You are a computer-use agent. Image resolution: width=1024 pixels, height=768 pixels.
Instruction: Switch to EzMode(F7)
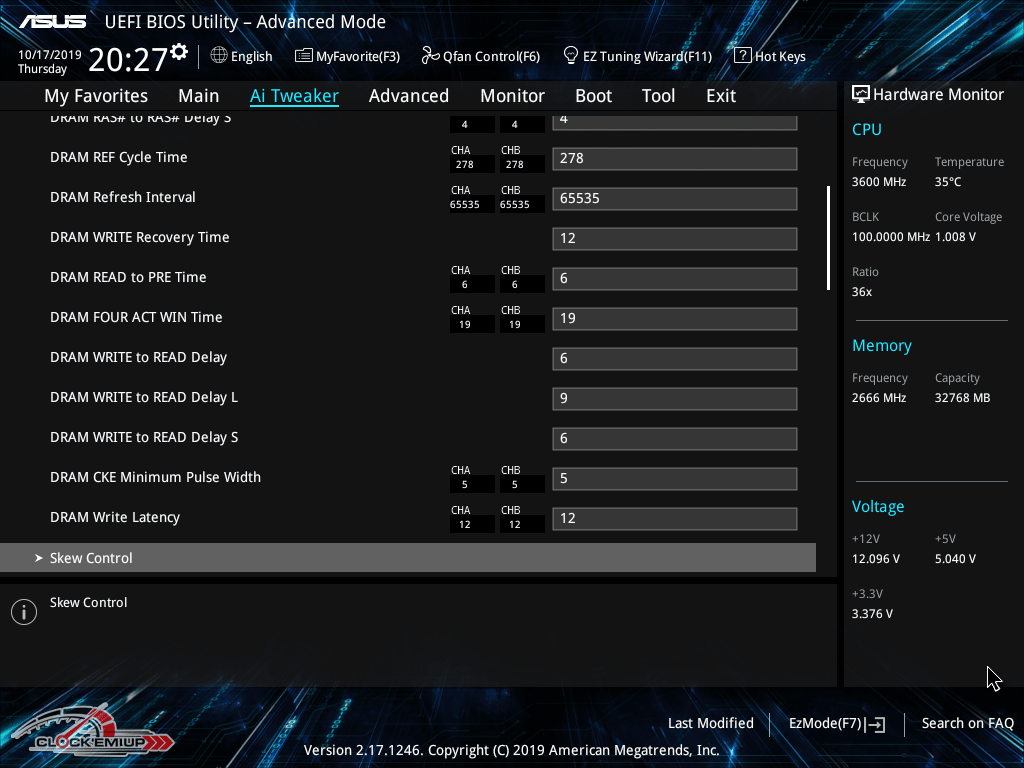click(837, 723)
